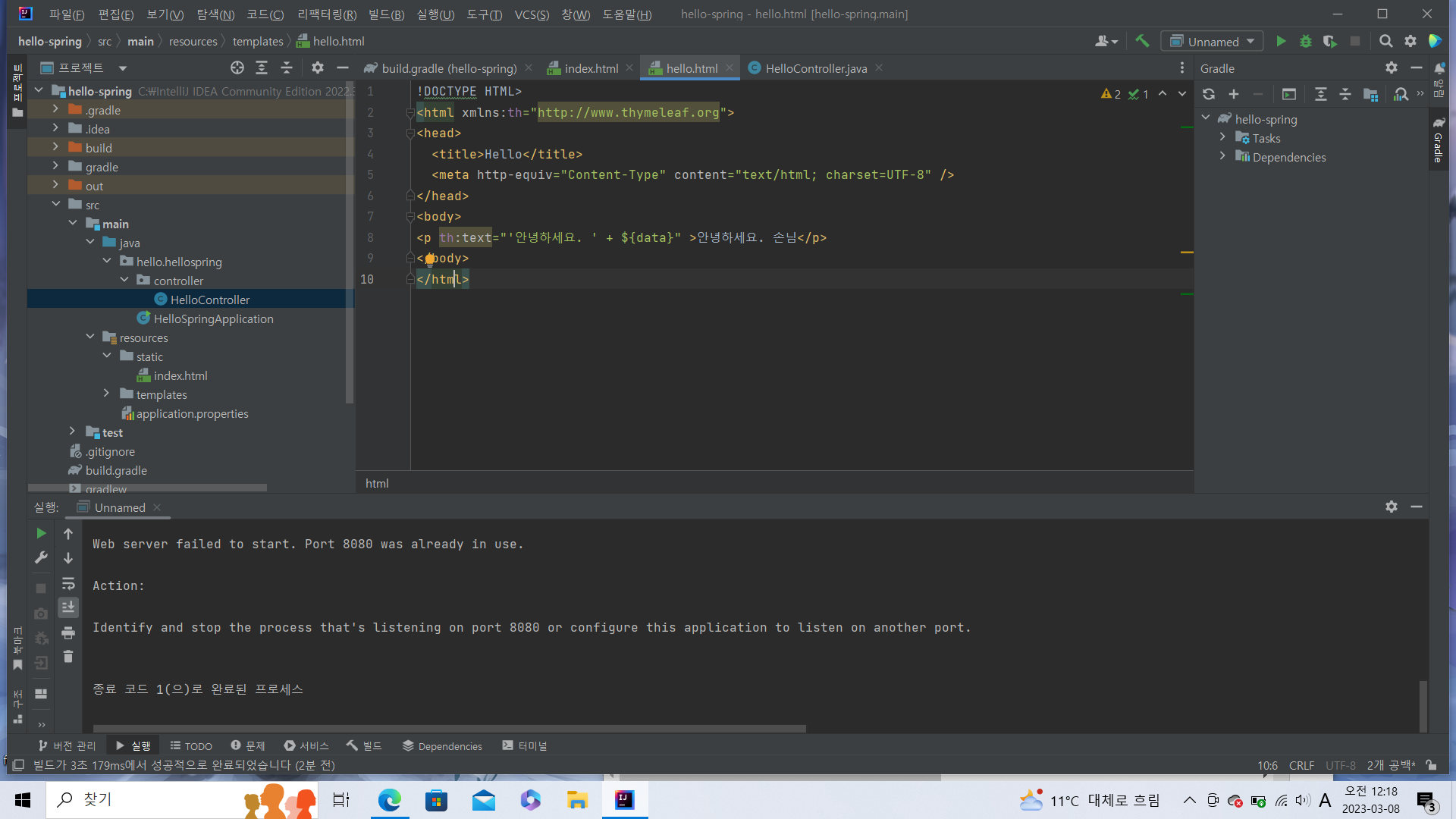
Task: Click horizontal scrollbar in run console
Action: tap(449, 729)
